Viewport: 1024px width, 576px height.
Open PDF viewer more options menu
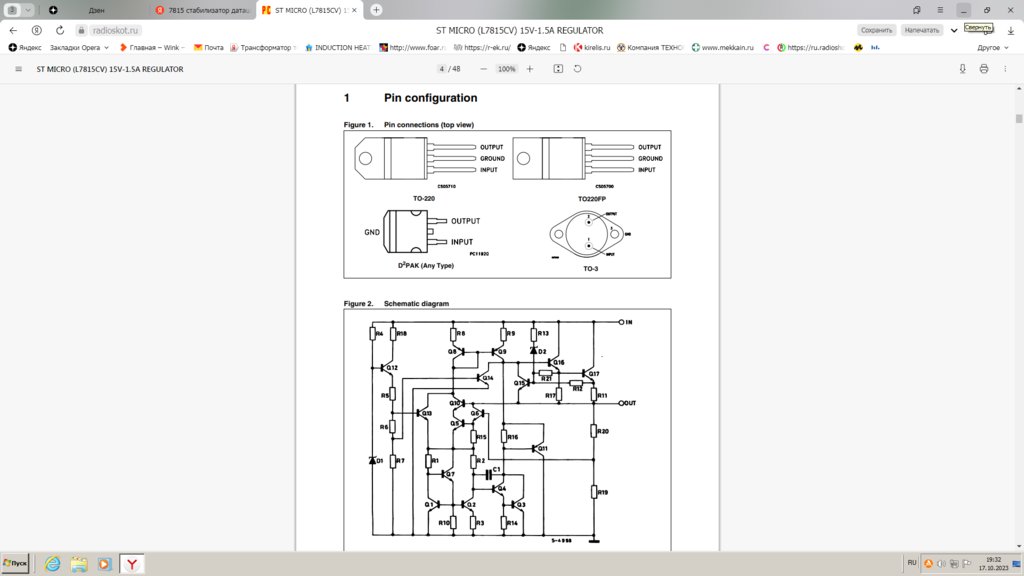pyautogui.click(x=1005, y=69)
